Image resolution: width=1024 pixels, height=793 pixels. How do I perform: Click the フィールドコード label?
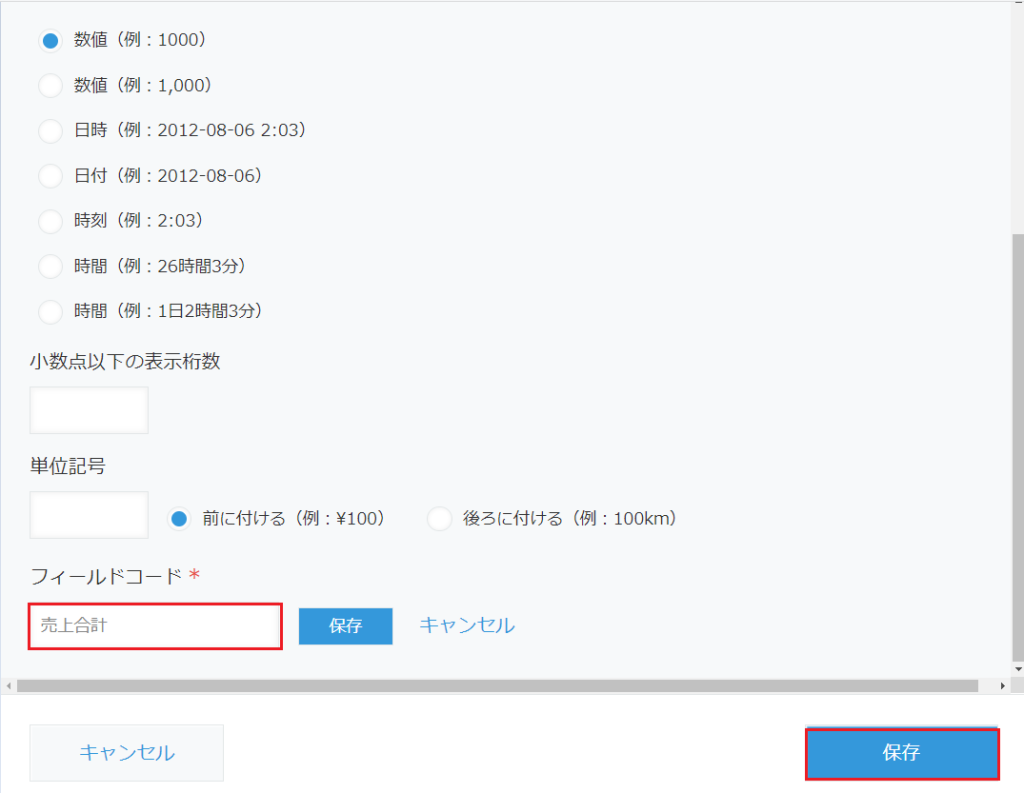tap(106, 576)
